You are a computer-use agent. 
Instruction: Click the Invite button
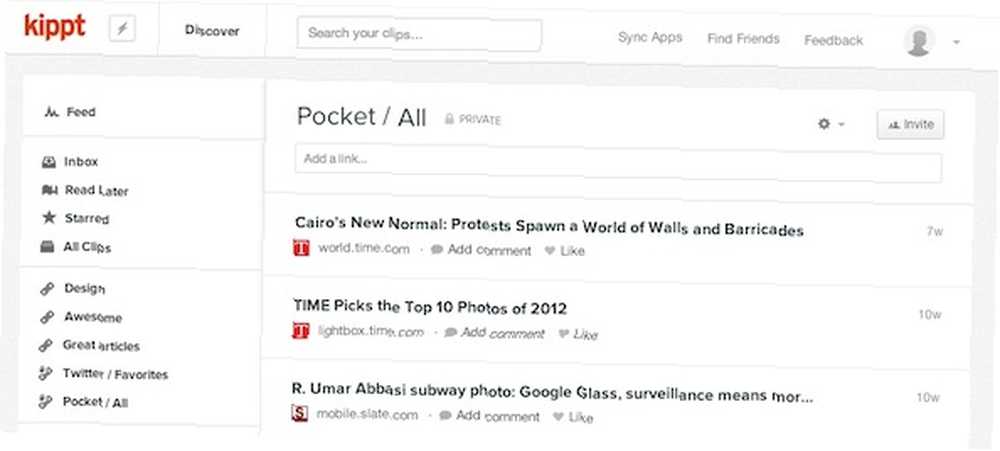tap(911, 124)
